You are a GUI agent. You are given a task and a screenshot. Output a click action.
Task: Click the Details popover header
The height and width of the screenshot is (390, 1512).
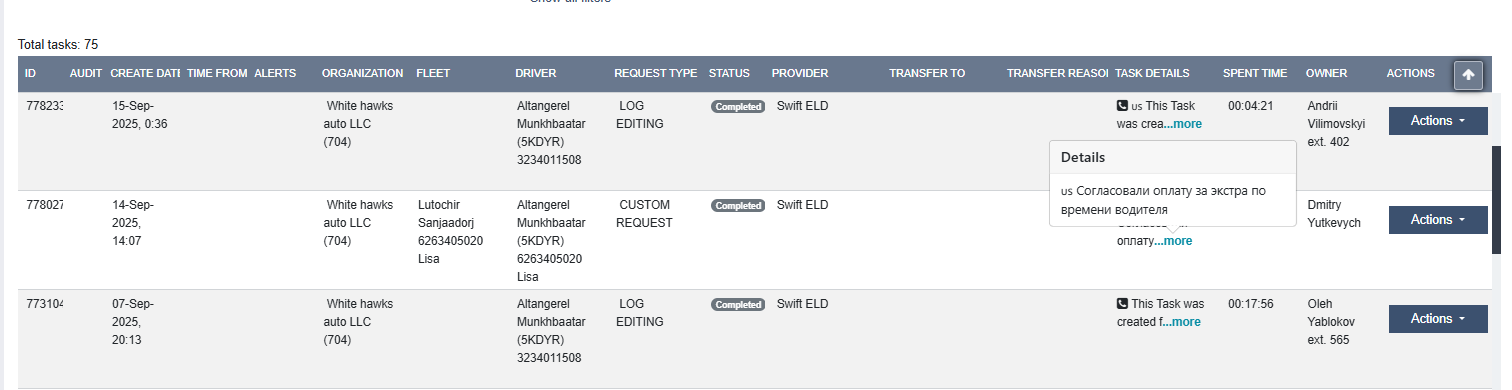click(x=1173, y=157)
